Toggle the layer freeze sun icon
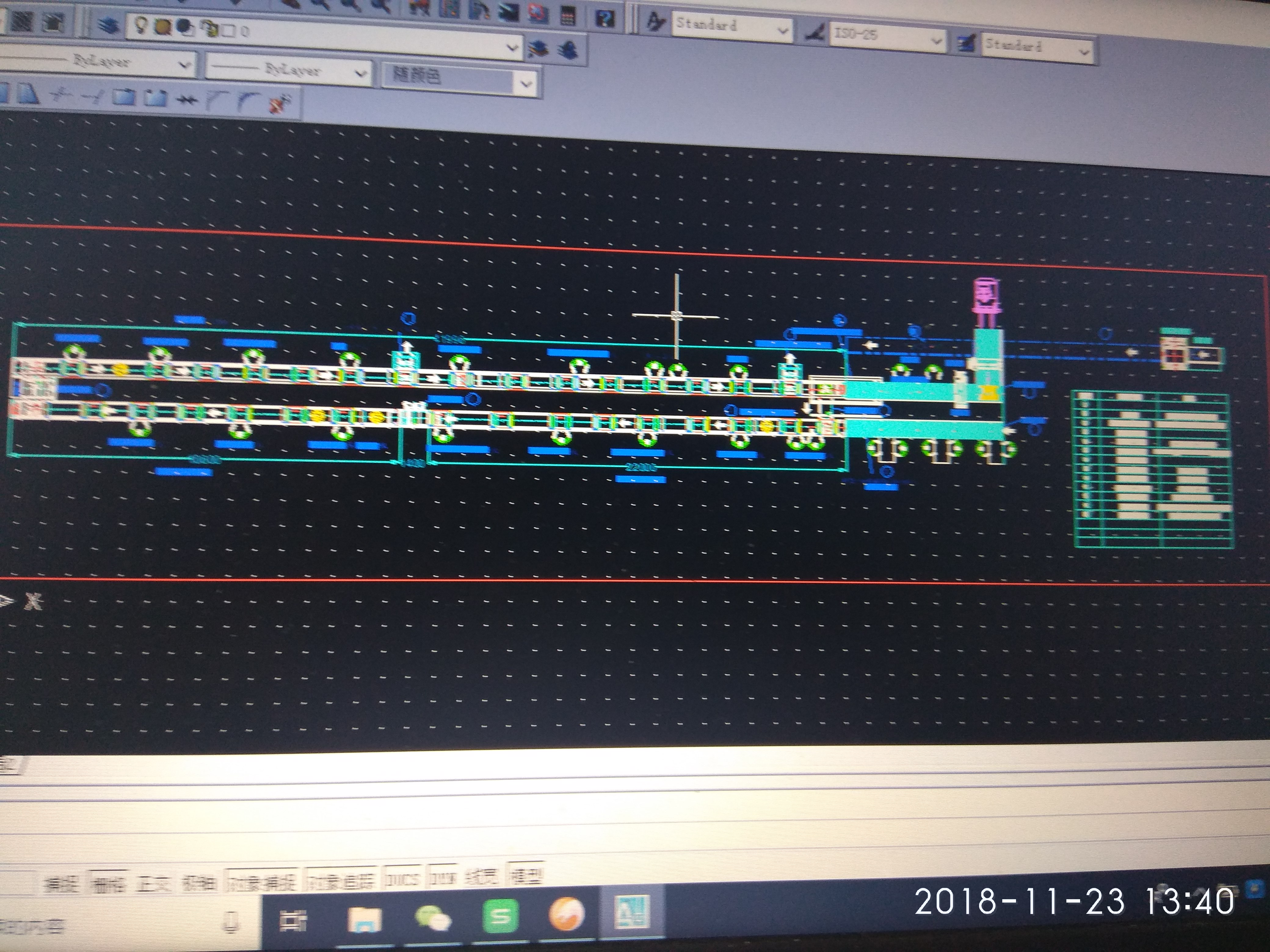1270x952 pixels. click(163, 27)
